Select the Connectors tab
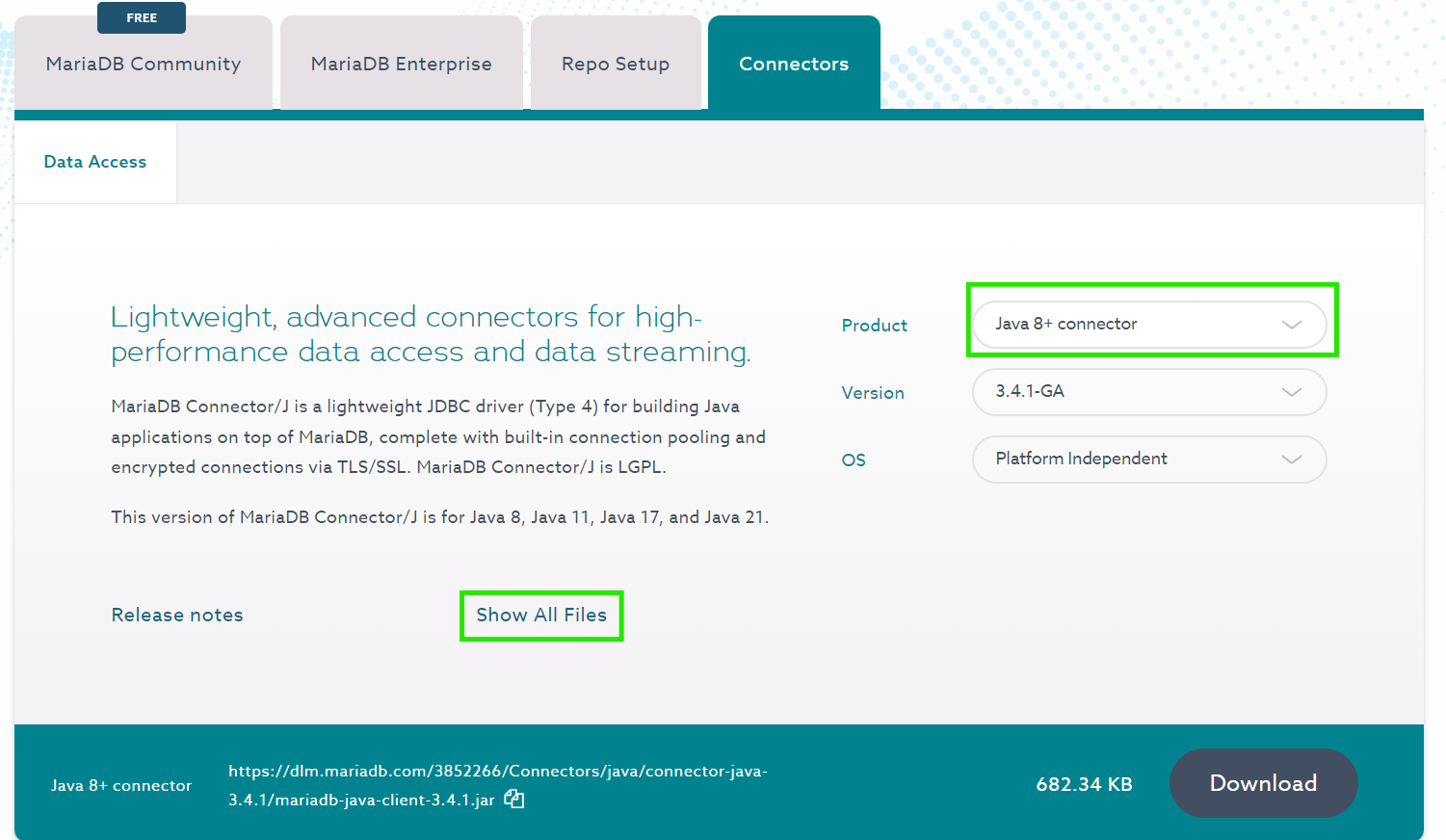This screenshot has height=840, width=1446. pyautogui.click(x=794, y=64)
